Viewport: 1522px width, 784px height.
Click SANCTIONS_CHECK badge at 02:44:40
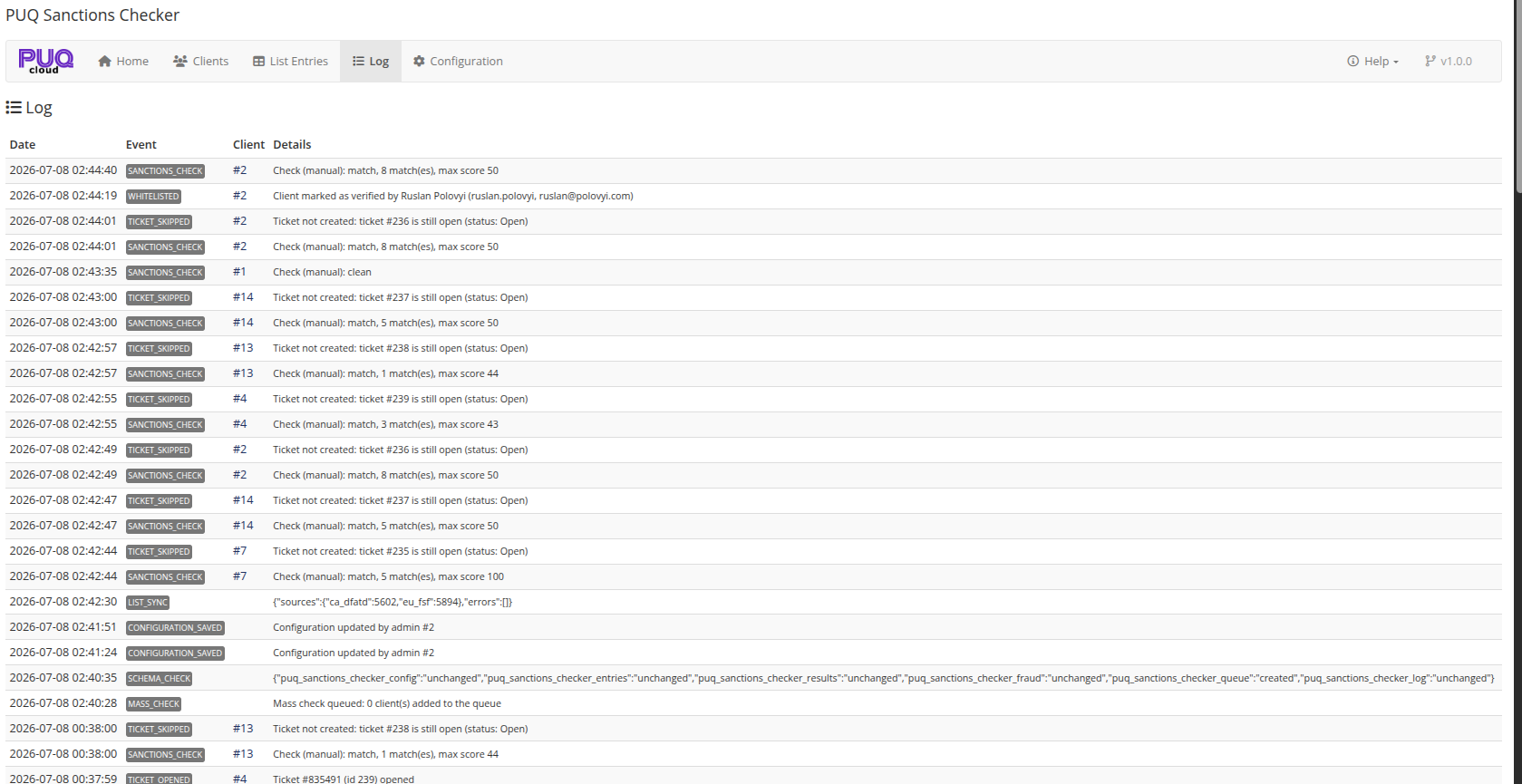point(165,170)
